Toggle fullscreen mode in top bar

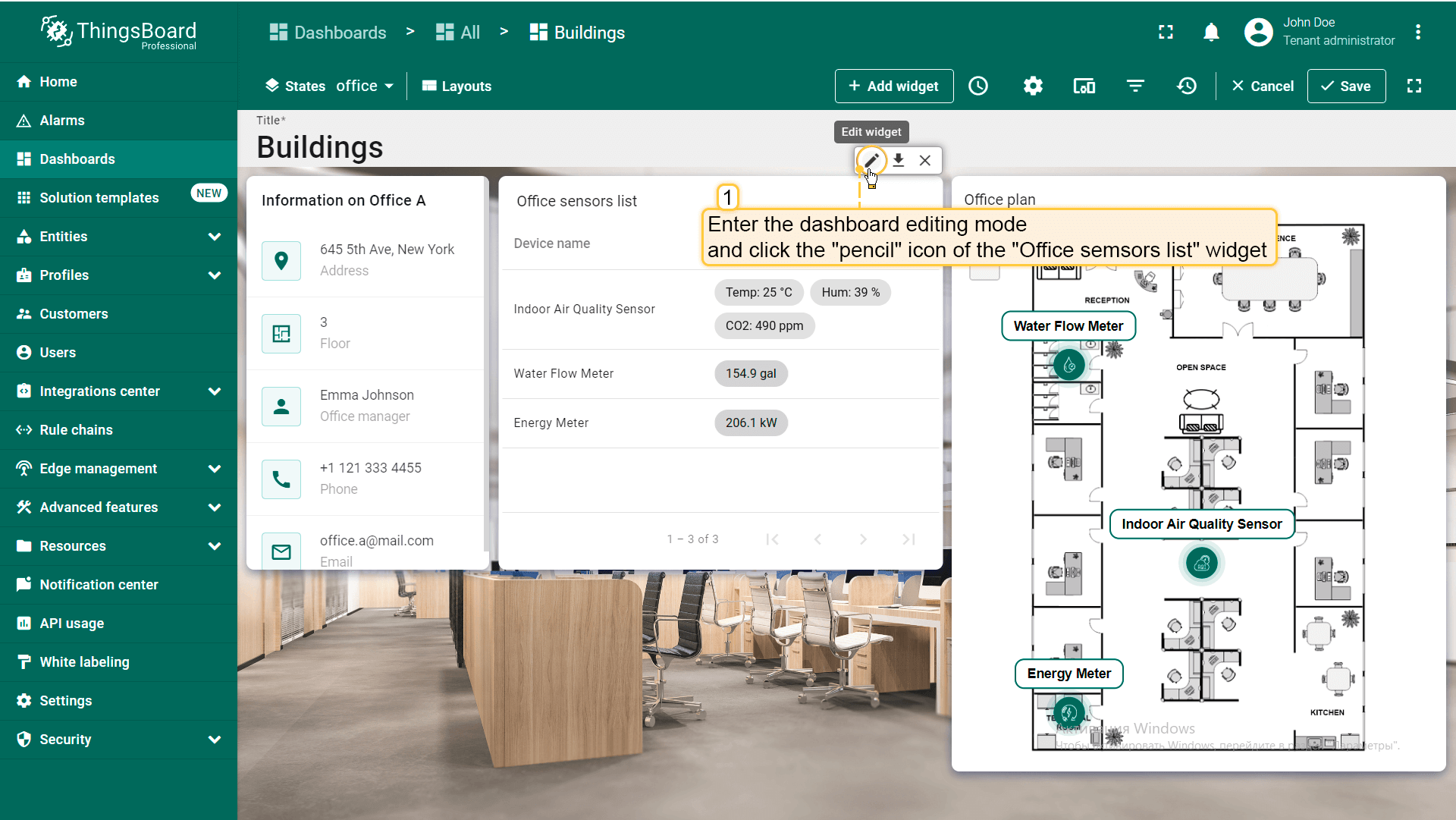pos(1166,32)
